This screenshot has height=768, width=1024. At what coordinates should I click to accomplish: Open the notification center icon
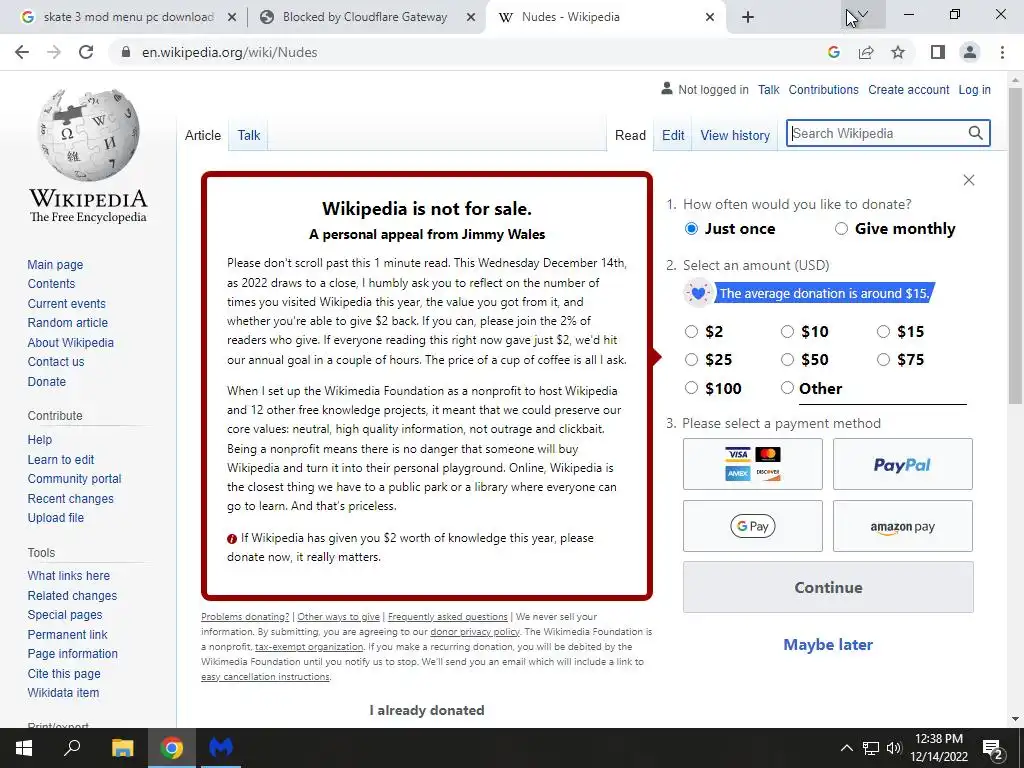coord(993,748)
